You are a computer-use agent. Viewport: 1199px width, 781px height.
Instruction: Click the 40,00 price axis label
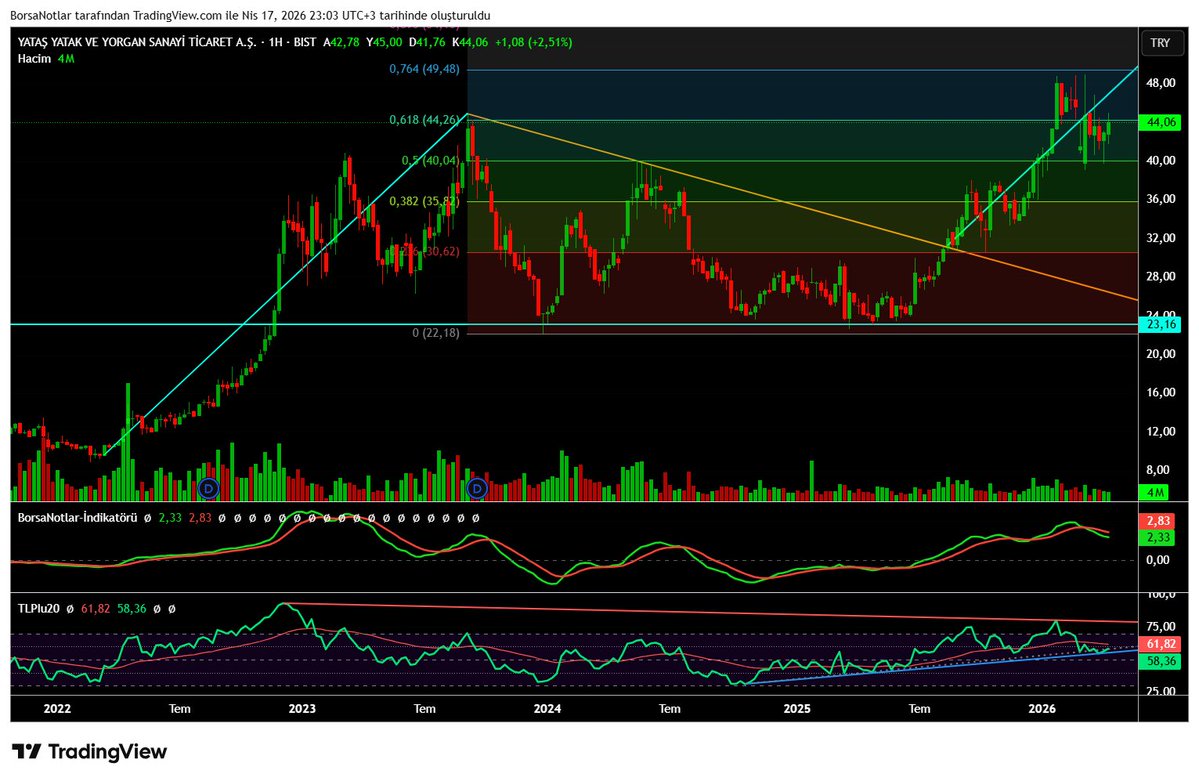point(1161,161)
